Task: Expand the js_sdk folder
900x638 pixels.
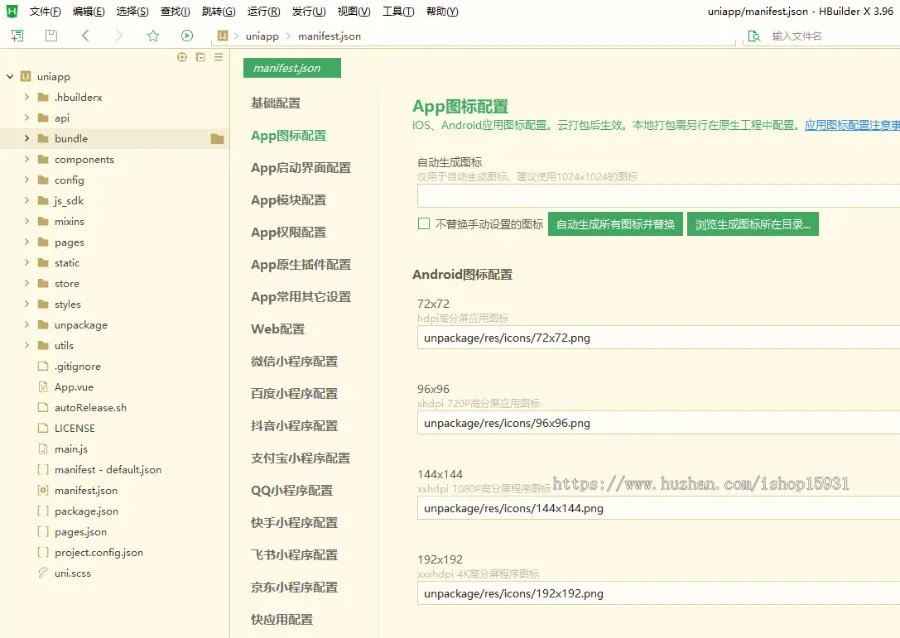Action: coord(26,200)
